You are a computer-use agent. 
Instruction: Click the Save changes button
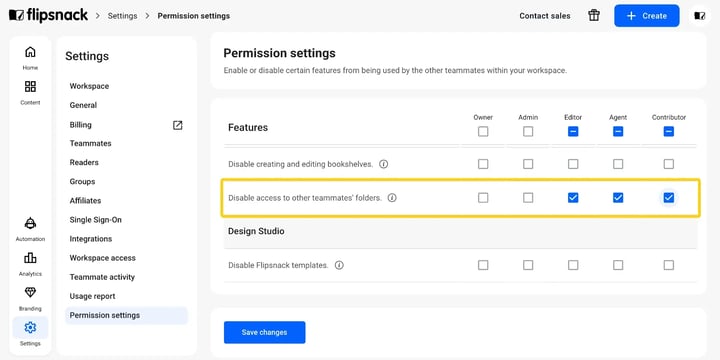coord(264,332)
